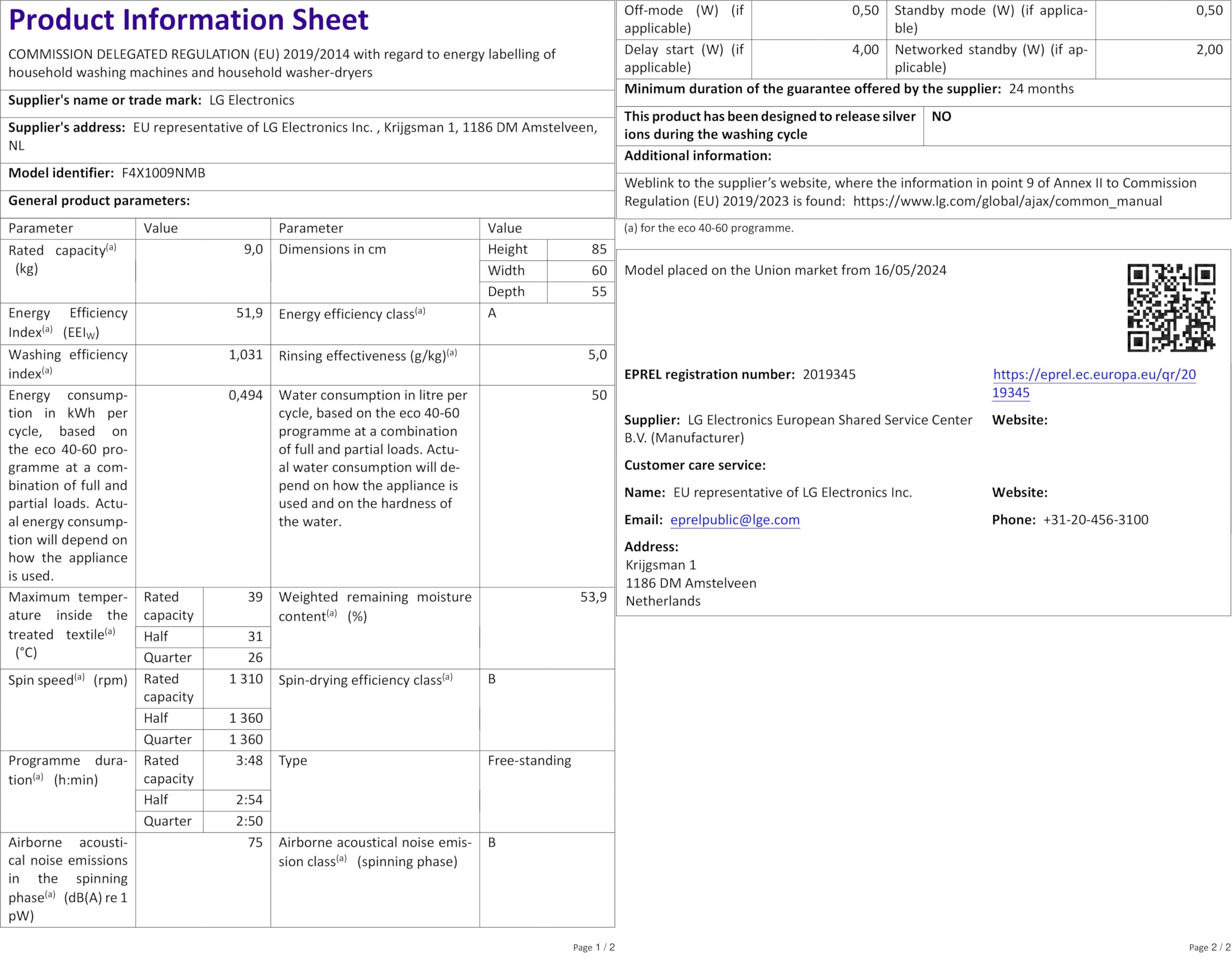
Task: Click the Product Information Sheet title
Action: click(x=189, y=20)
